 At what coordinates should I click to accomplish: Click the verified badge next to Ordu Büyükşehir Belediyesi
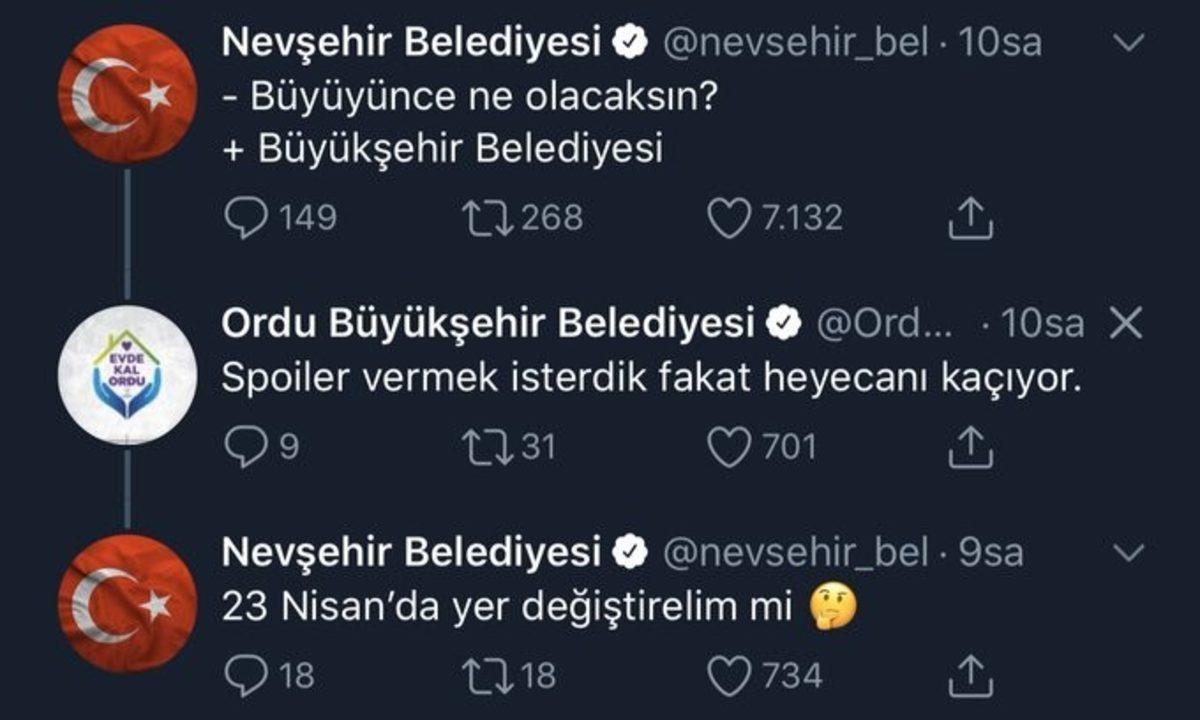782,321
